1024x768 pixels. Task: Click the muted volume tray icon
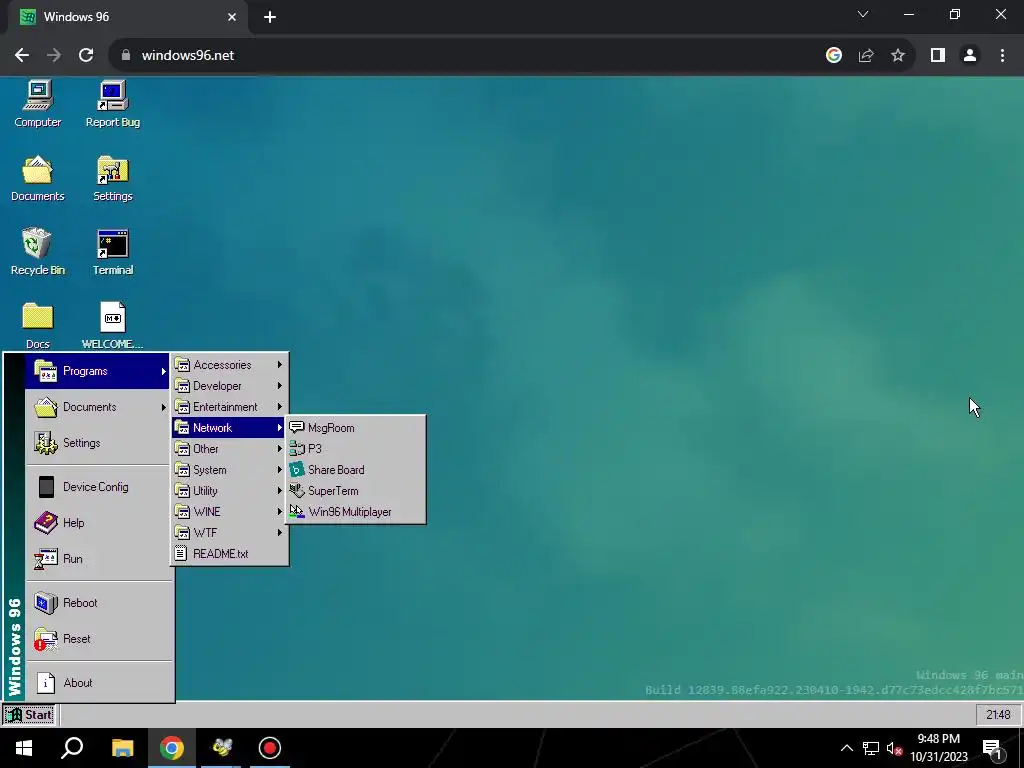coord(894,748)
